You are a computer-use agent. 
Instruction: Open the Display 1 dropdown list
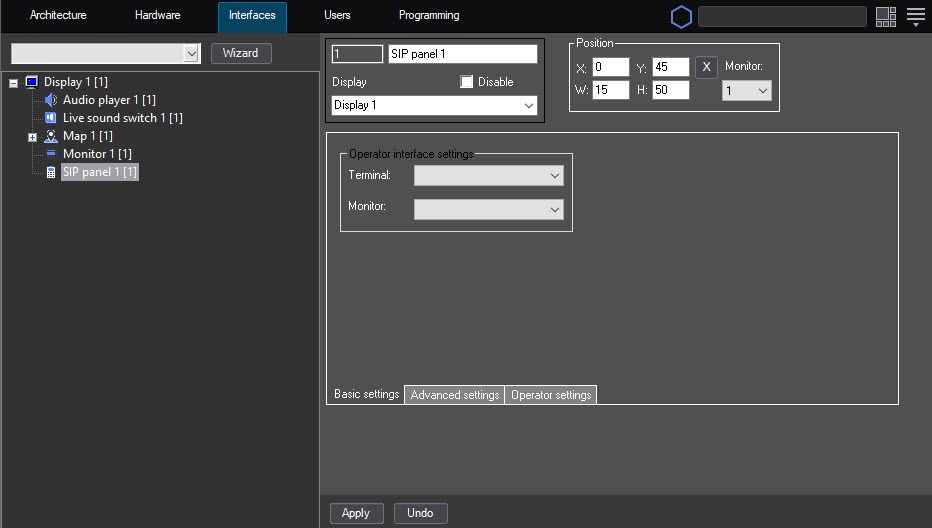pyautogui.click(x=434, y=105)
